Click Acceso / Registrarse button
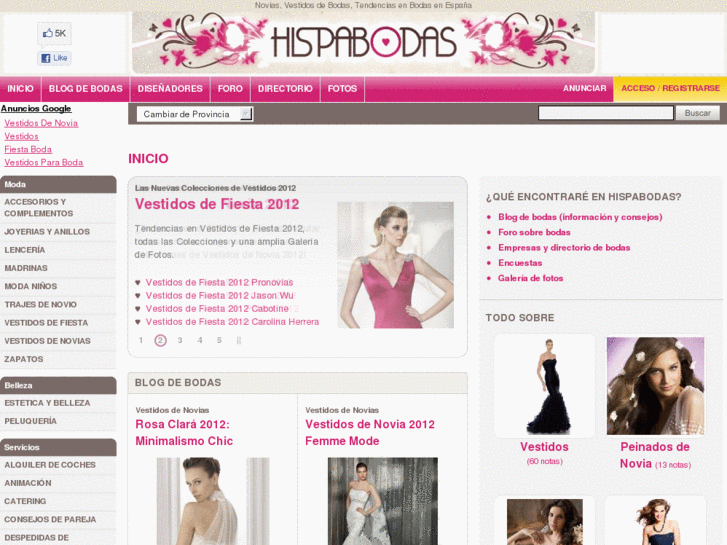This screenshot has height=545, width=727. pyautogui.click(x=670, y=88)
